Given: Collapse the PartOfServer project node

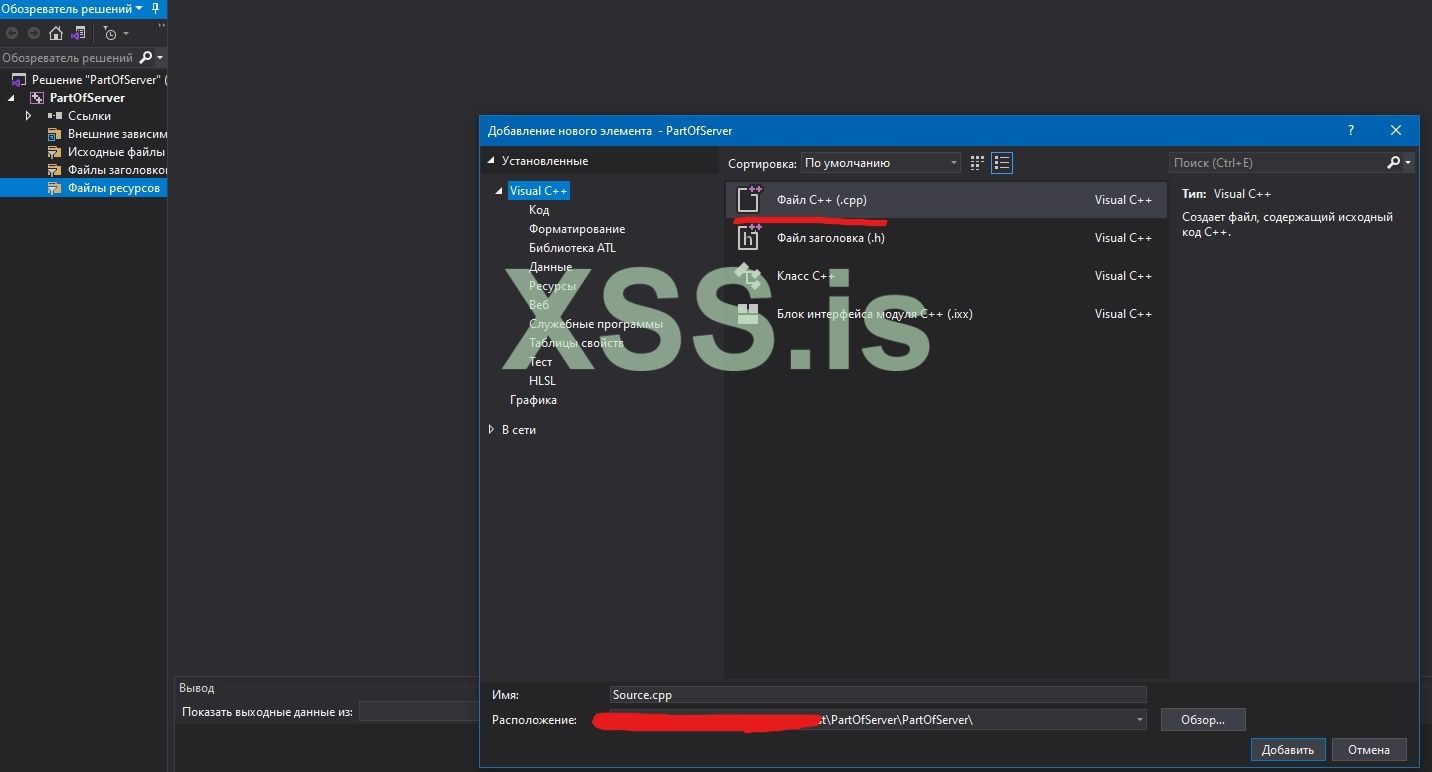Looking at the screenshot, I should pyautogui.click(x=12, y=98).
